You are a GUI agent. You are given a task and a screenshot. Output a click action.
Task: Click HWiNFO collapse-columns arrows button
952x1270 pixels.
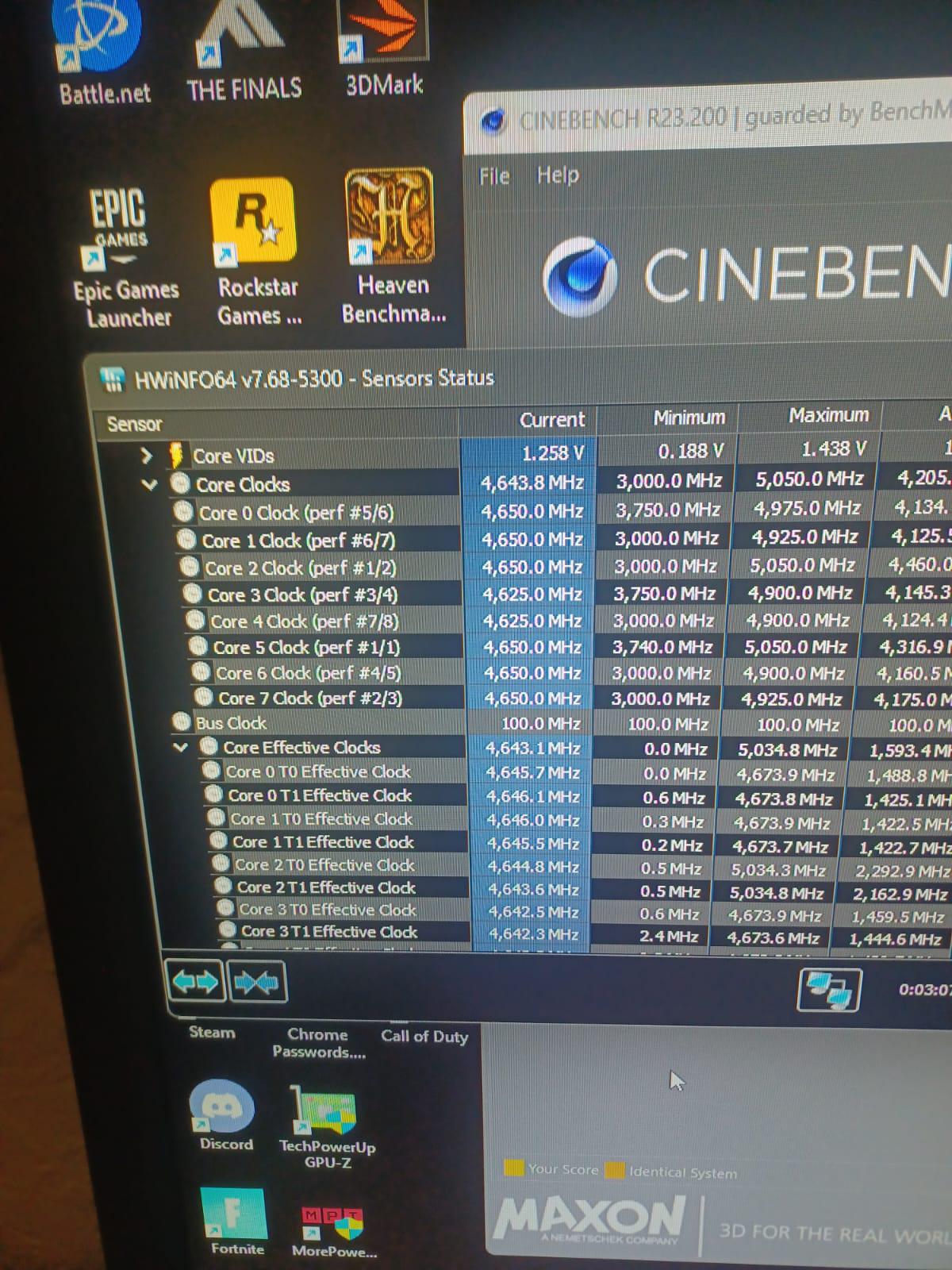pos(257,983)
